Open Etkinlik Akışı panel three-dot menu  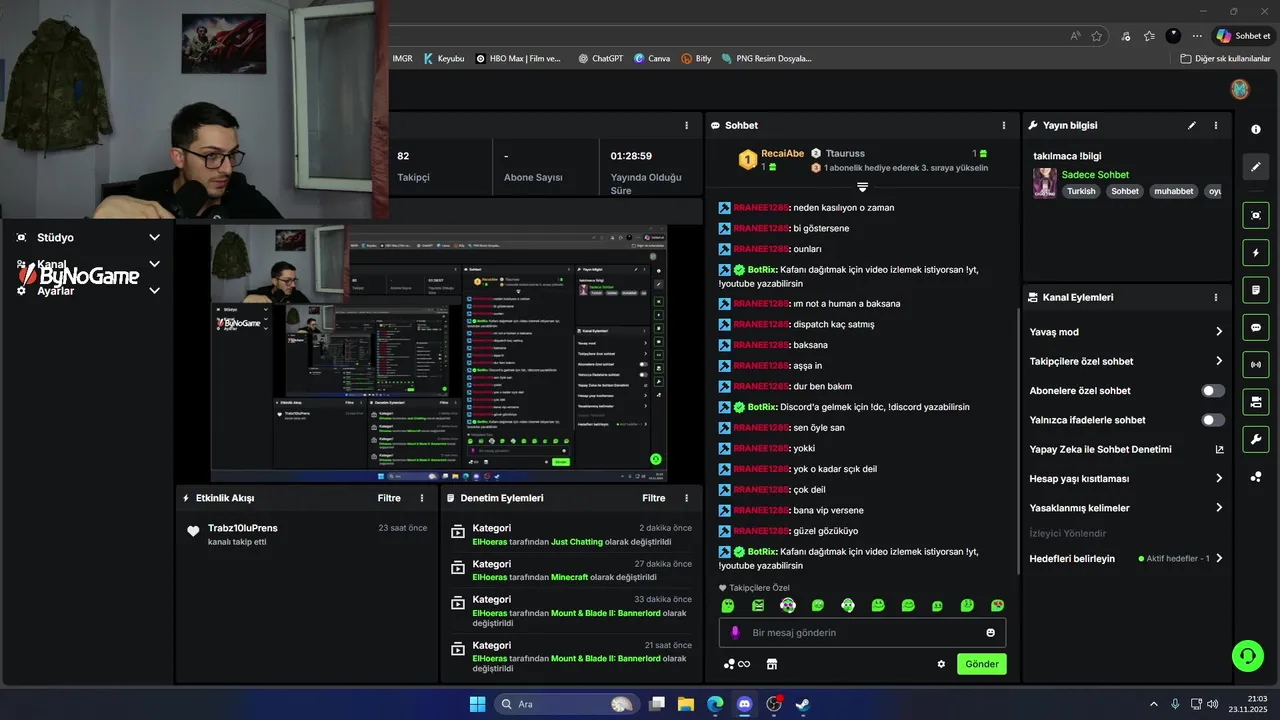tap(422, 498)
